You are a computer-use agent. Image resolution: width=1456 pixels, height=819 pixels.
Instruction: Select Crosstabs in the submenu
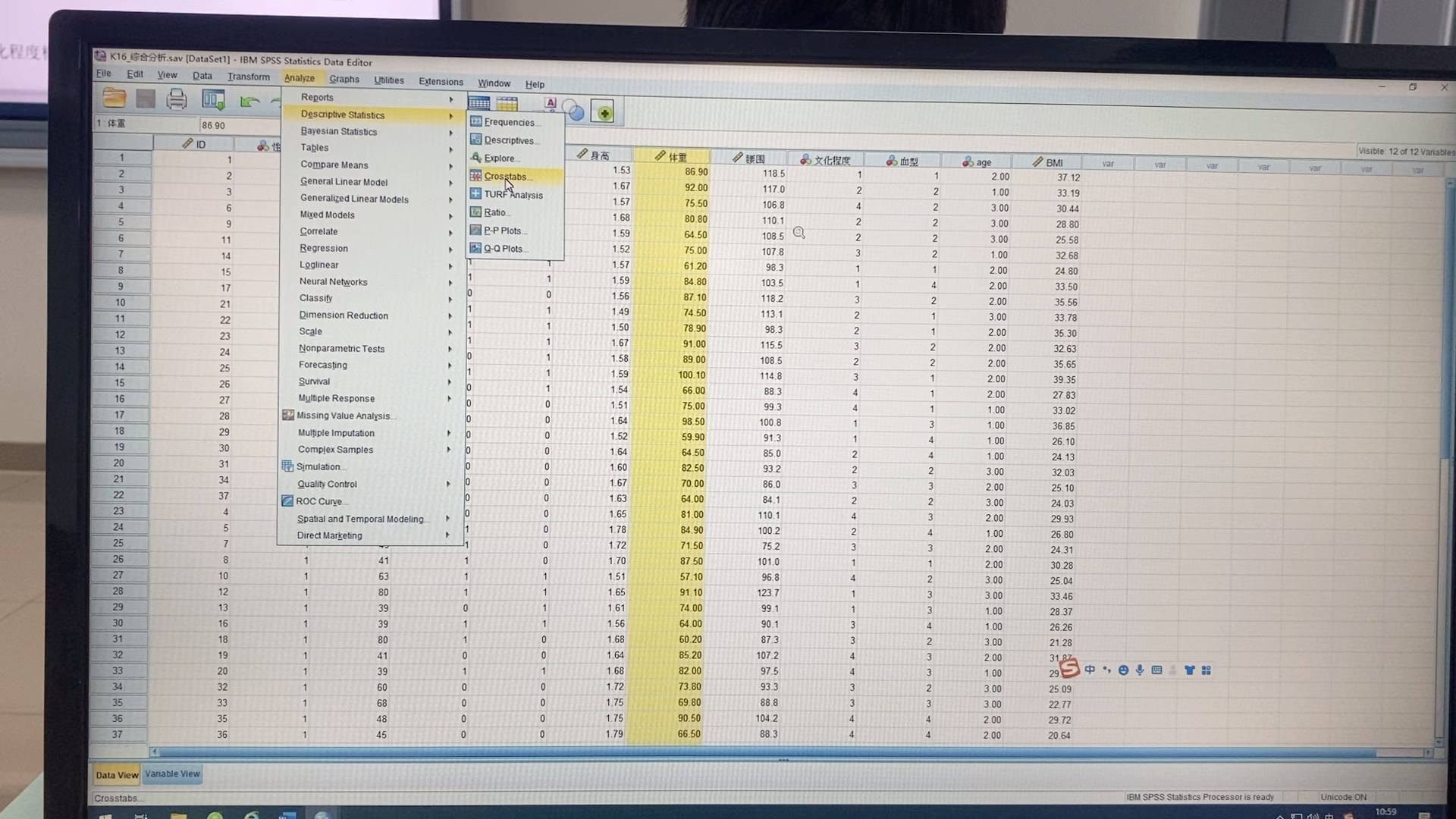(505, 177)
